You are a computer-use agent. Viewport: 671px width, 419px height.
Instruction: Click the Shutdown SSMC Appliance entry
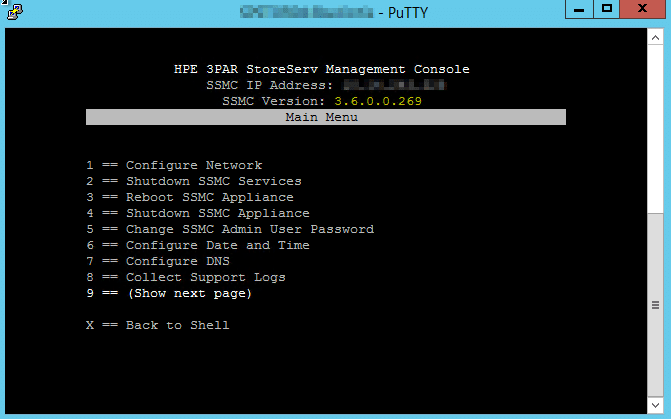(198, 213)
